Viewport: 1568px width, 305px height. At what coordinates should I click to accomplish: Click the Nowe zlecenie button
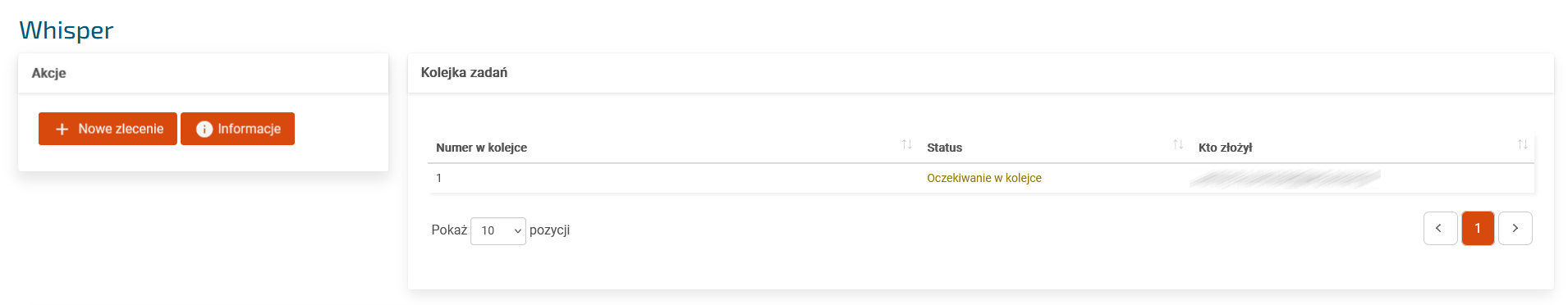pyautogui.click(x=108, y=129)
